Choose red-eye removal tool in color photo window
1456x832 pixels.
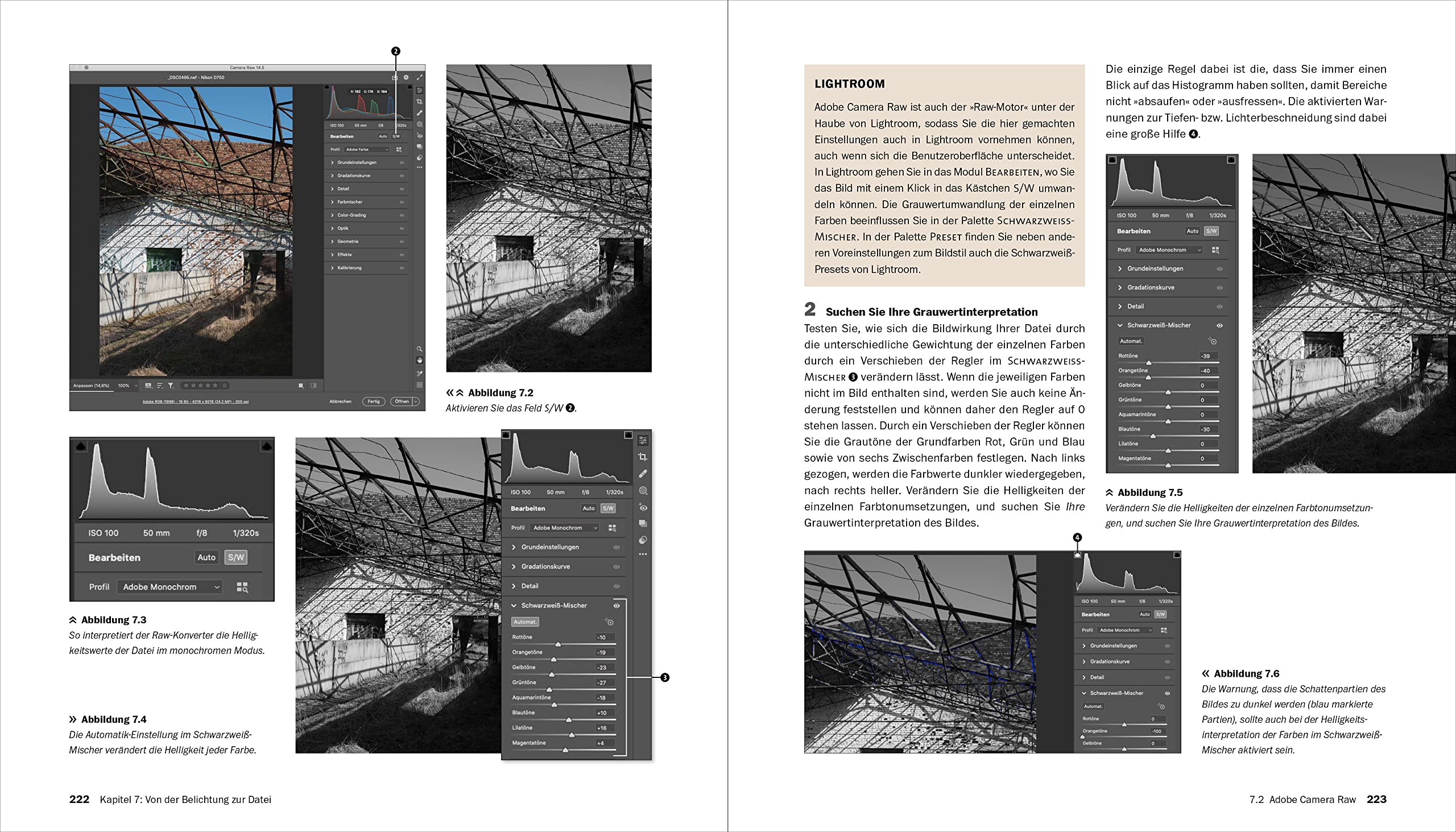[419, 135]
